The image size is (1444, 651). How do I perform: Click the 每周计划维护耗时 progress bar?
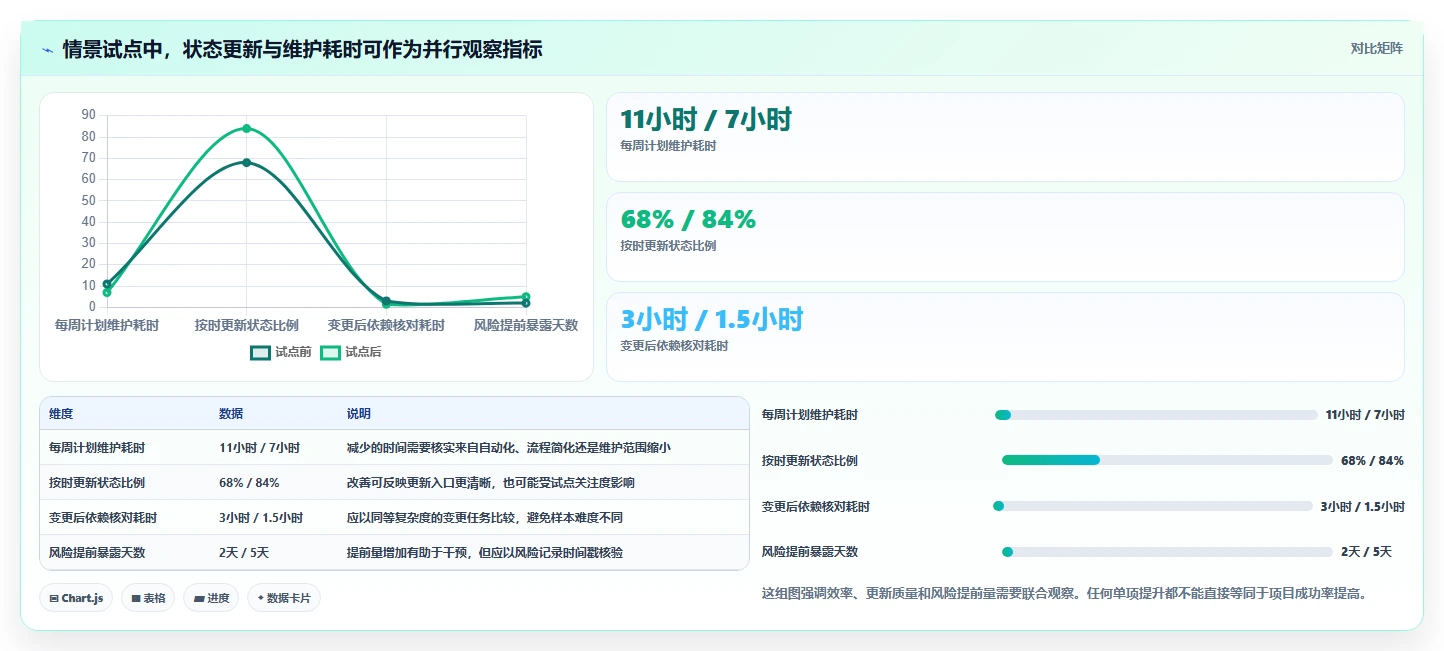[1156, 415]
